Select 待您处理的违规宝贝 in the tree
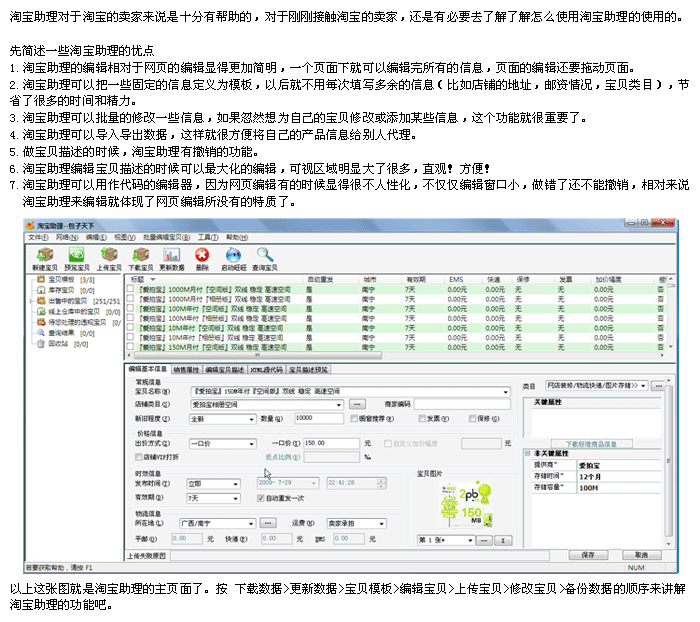Viewport: 700px width, 622px height. pos(79,322)
